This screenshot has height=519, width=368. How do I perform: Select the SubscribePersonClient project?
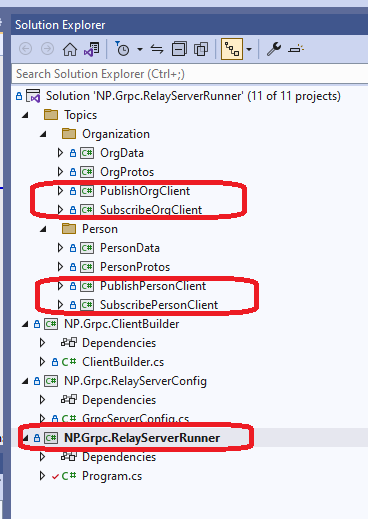pos(159,305)
